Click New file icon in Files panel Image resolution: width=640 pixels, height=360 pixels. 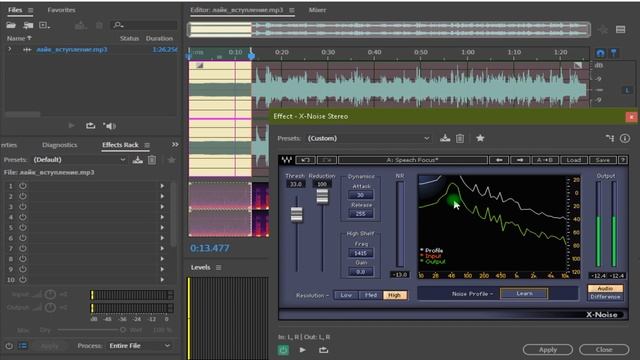[44, 25]
